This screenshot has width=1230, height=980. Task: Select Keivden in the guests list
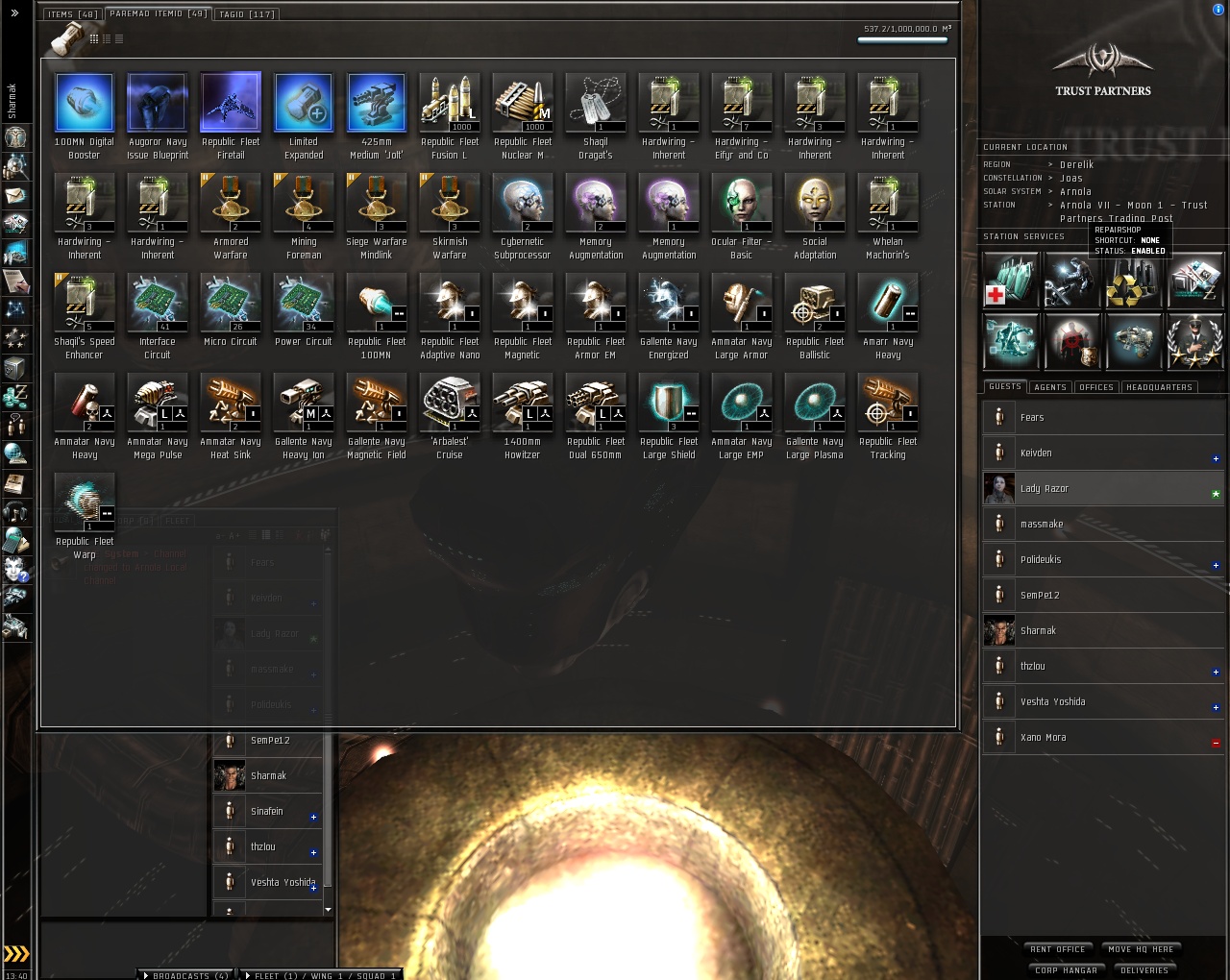pyautogui.click(x=1103, y=453)
